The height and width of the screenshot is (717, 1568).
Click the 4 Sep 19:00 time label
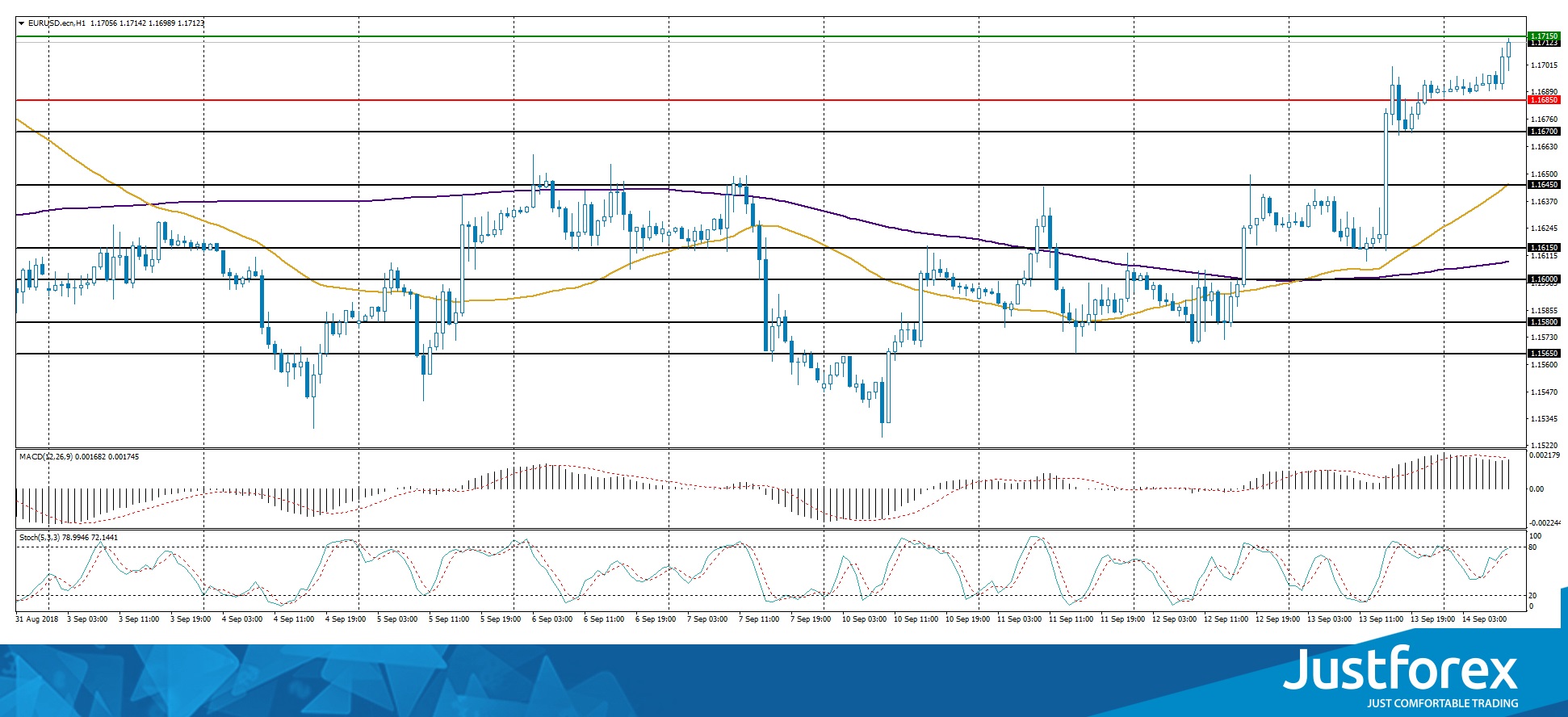click(346, 619)
